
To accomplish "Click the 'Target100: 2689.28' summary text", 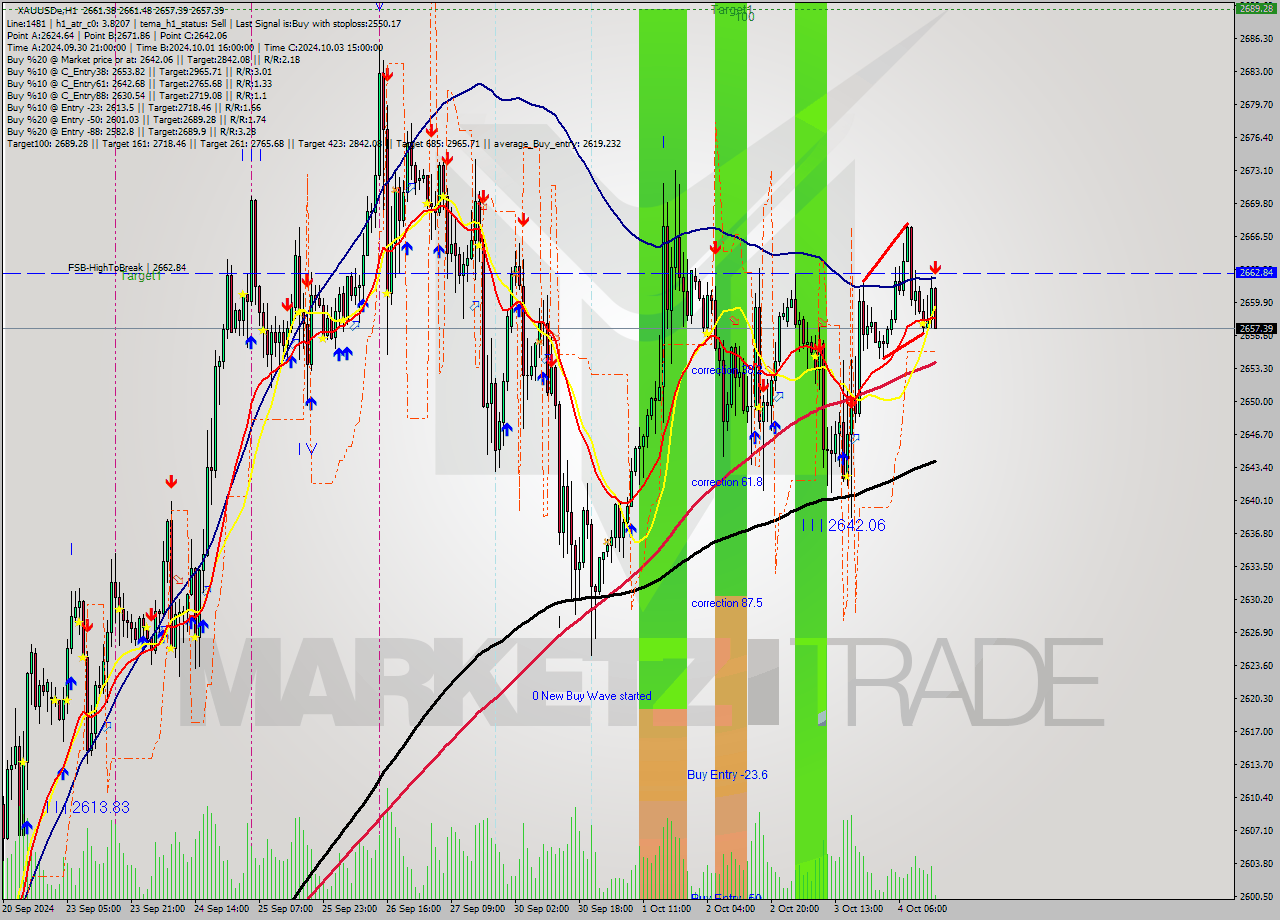I will pyautogui.click(x=48, y=143).
